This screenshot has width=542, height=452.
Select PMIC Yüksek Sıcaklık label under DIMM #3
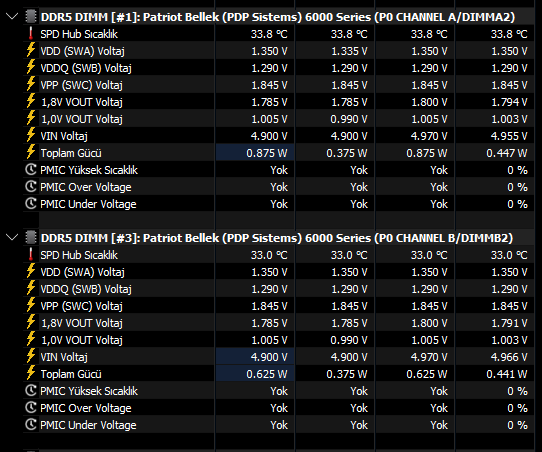click(x=89, y=391)
